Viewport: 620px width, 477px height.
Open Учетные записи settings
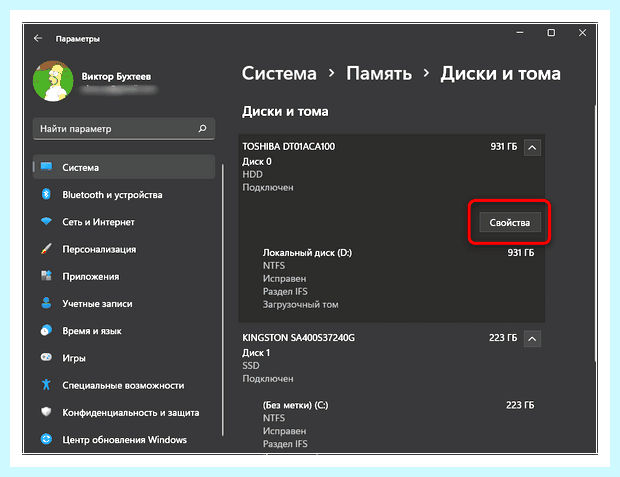[124, 303]
